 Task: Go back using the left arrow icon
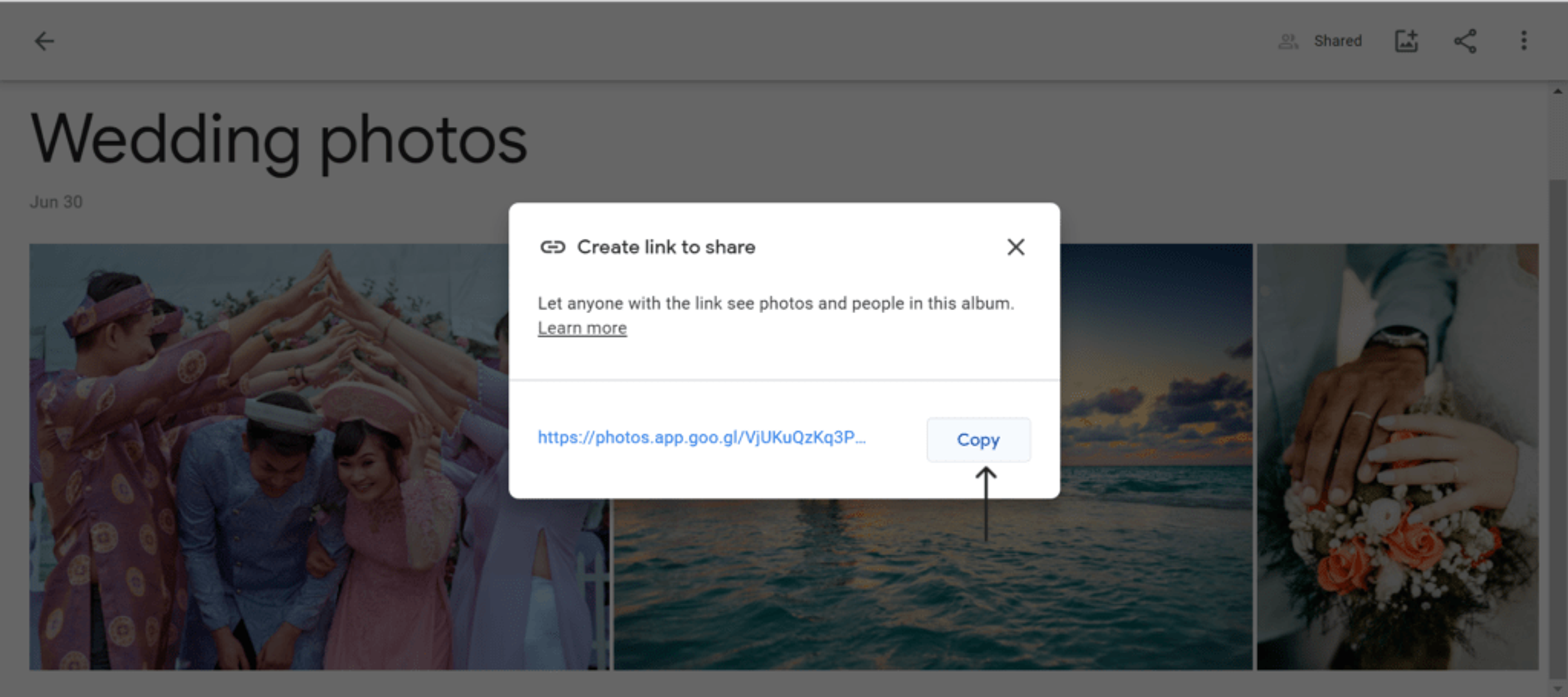point(45,41)
